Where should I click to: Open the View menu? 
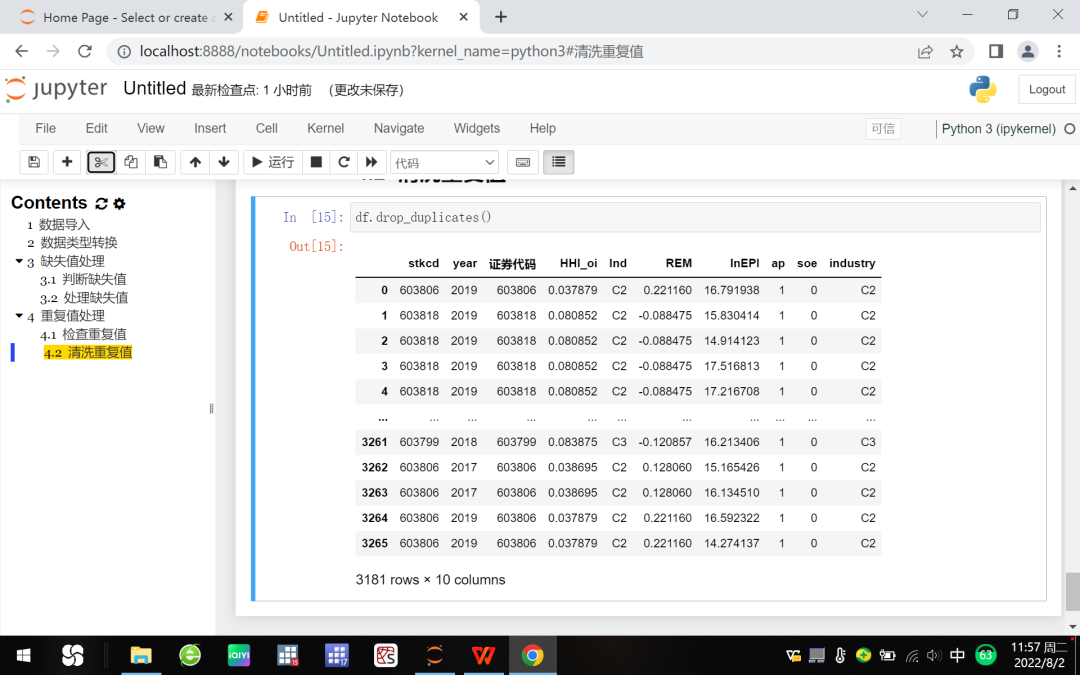pos(151,128)
